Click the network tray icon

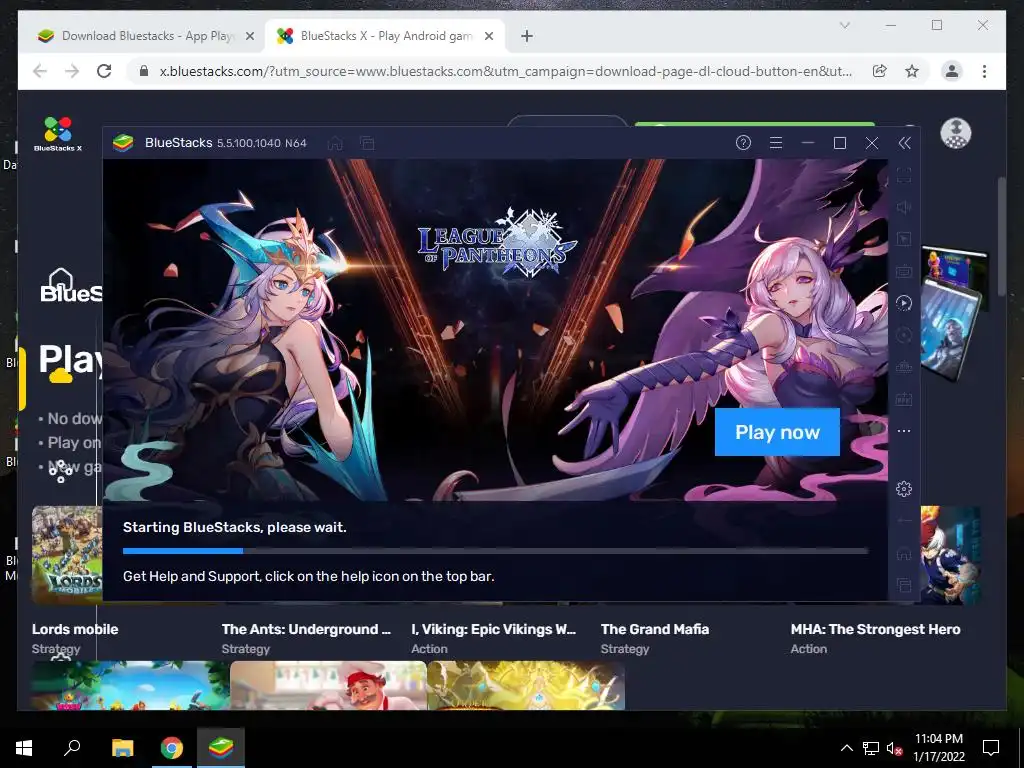(871, 748)
